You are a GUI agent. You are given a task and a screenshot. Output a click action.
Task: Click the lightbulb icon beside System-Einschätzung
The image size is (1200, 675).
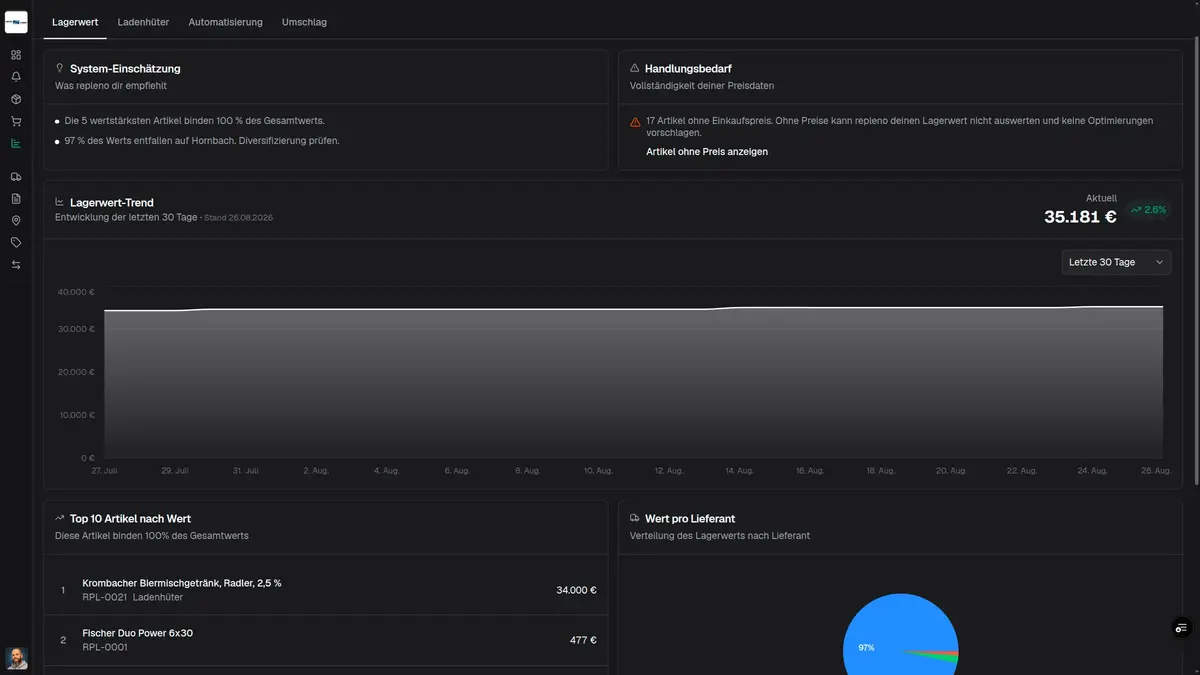click(x=60, y=68)
